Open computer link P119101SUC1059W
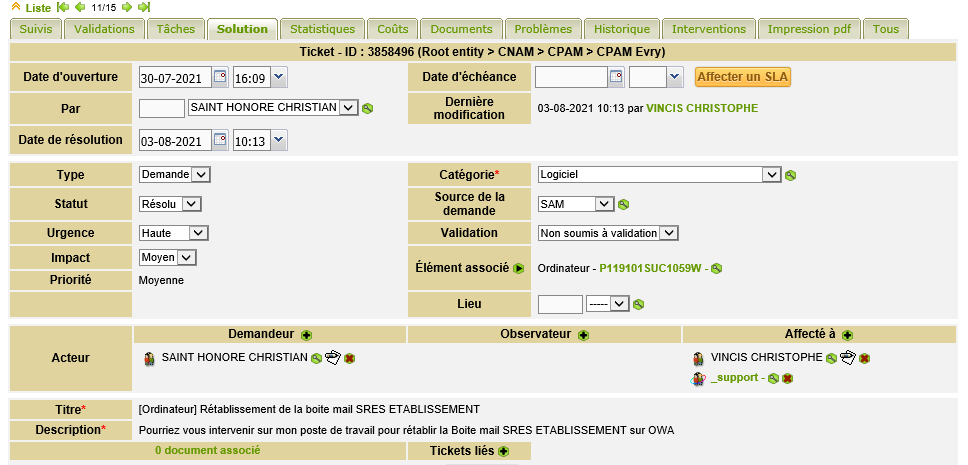 [x=650, y=268]
